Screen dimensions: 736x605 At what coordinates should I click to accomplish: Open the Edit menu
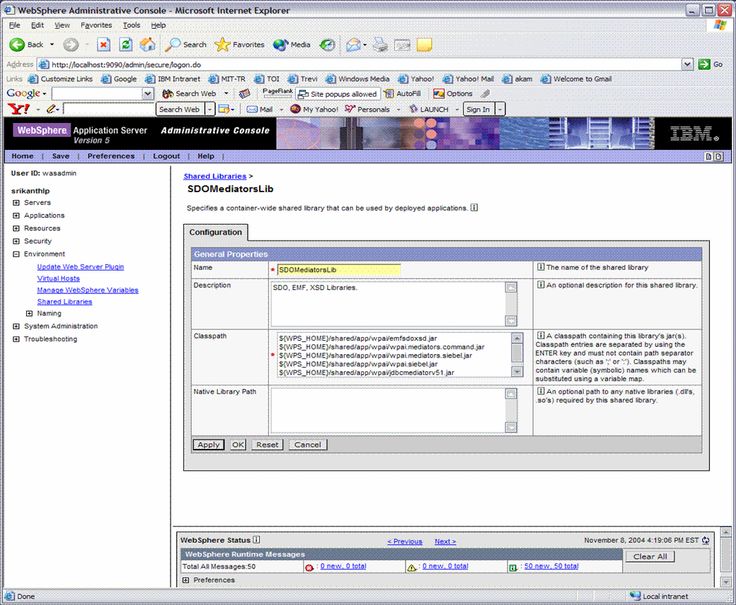pos(38,25)
